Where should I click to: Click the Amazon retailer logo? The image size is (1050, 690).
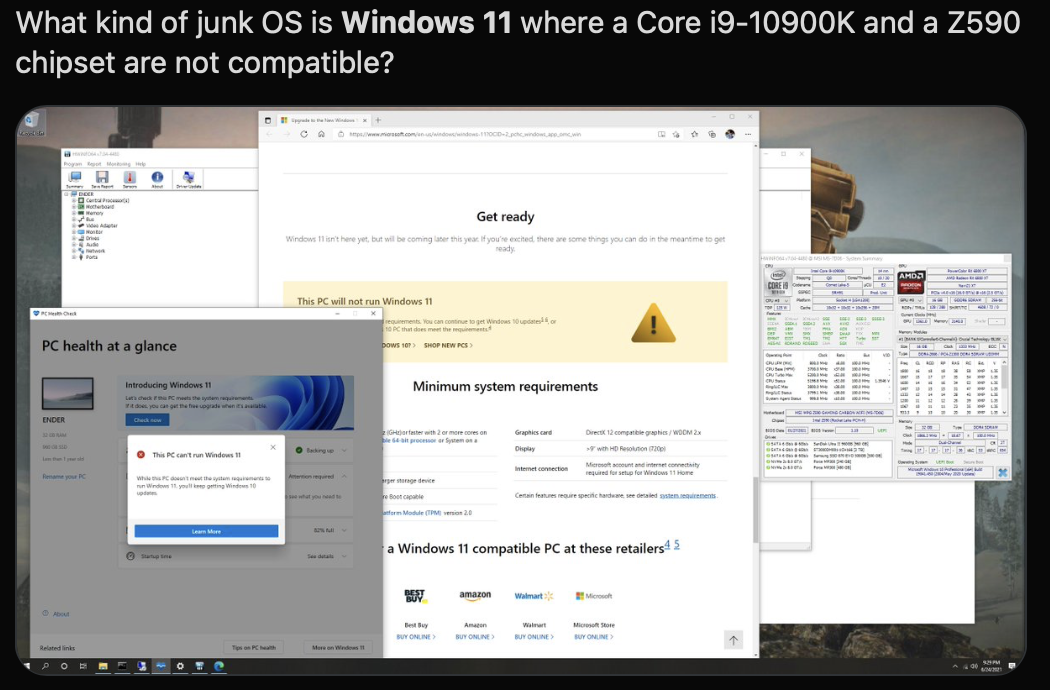pos(475,596)
